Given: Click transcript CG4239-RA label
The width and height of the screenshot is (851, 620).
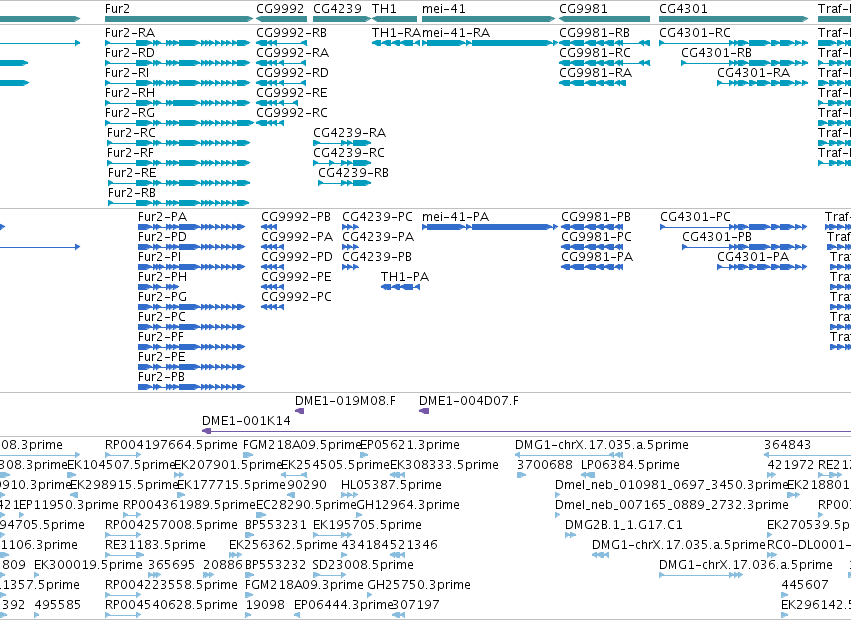Looking at the screenshot, I should [350, 132].
